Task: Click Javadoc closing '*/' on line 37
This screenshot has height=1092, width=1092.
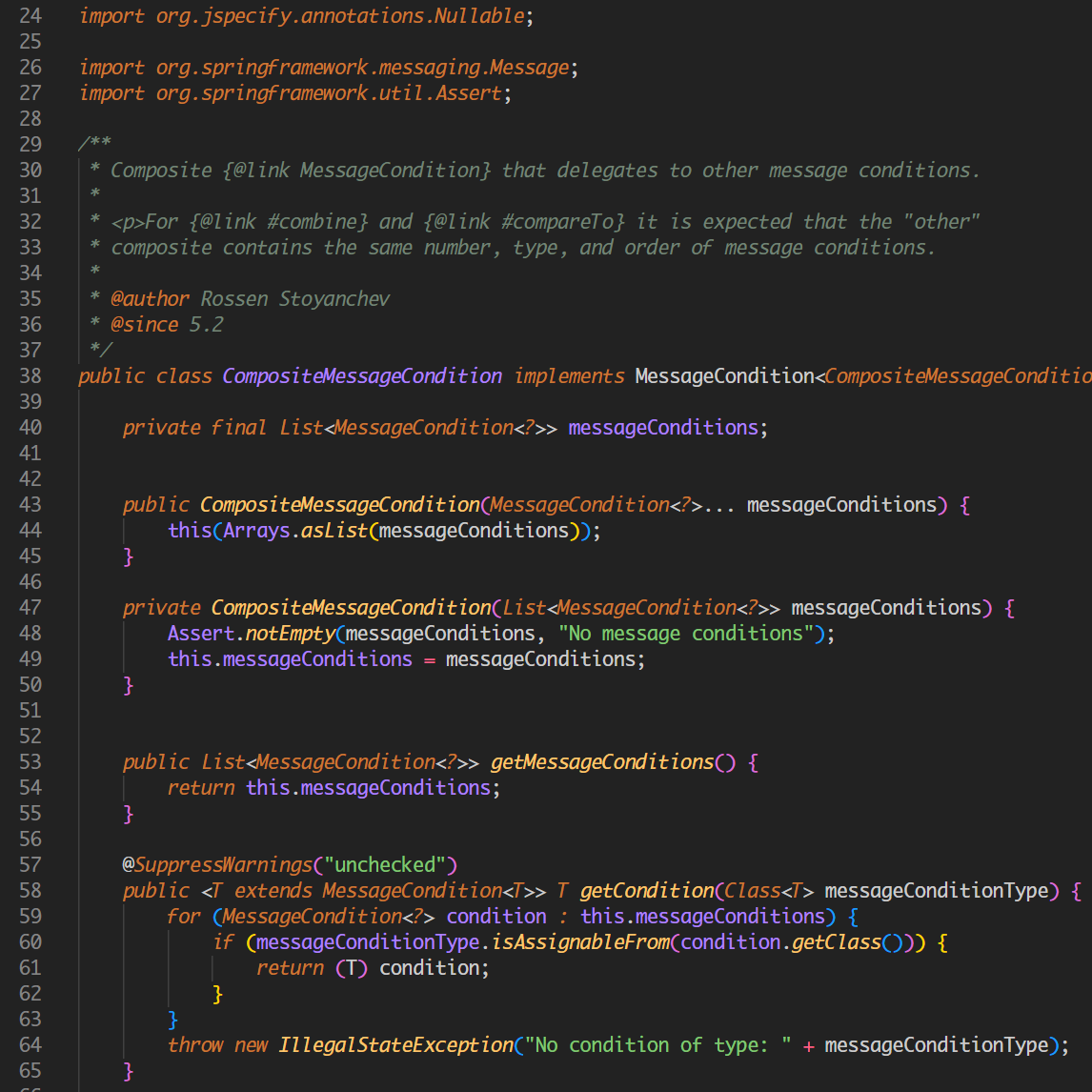Action: coord(100,351)
